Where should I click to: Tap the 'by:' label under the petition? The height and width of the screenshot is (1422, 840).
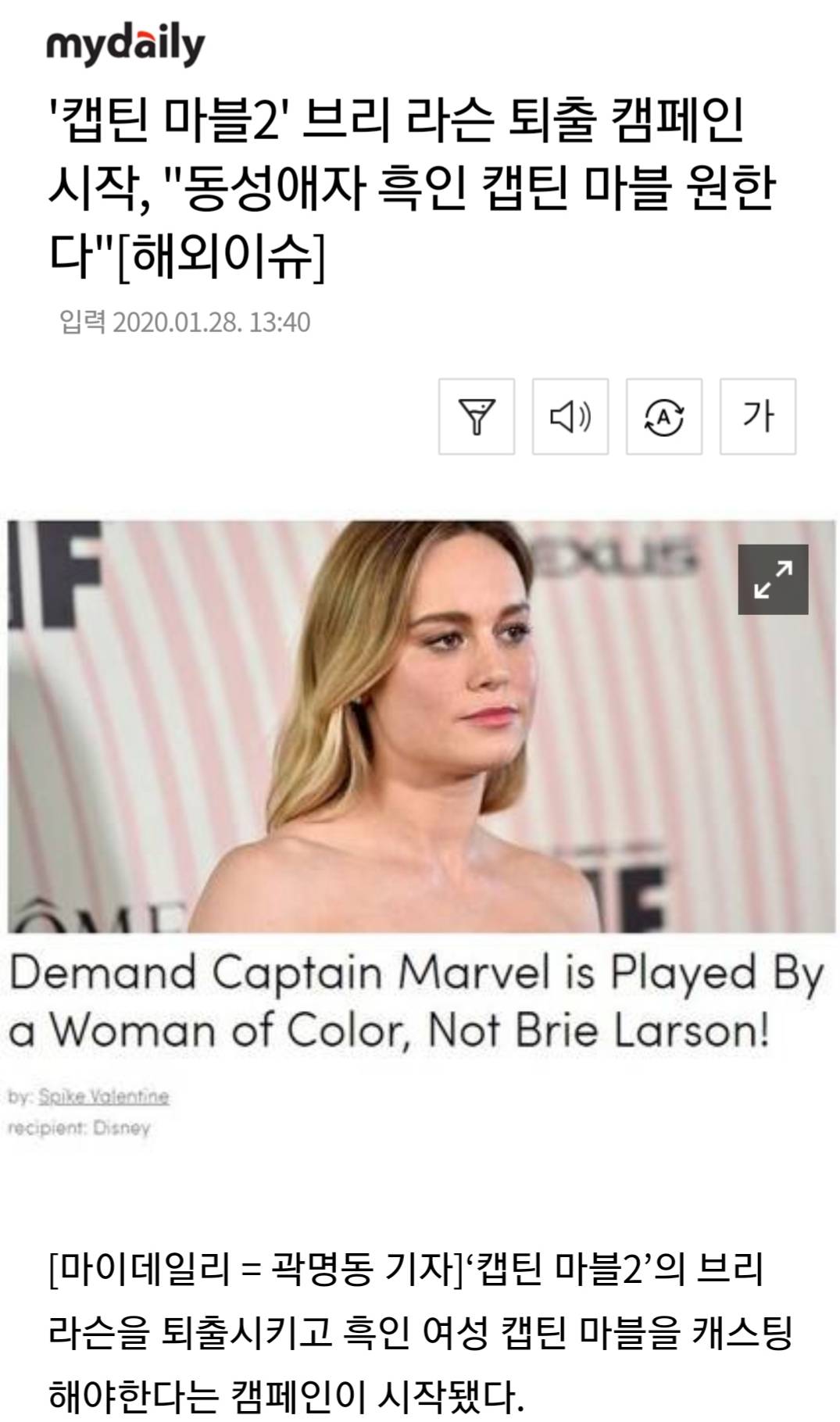pos(20,1097)
